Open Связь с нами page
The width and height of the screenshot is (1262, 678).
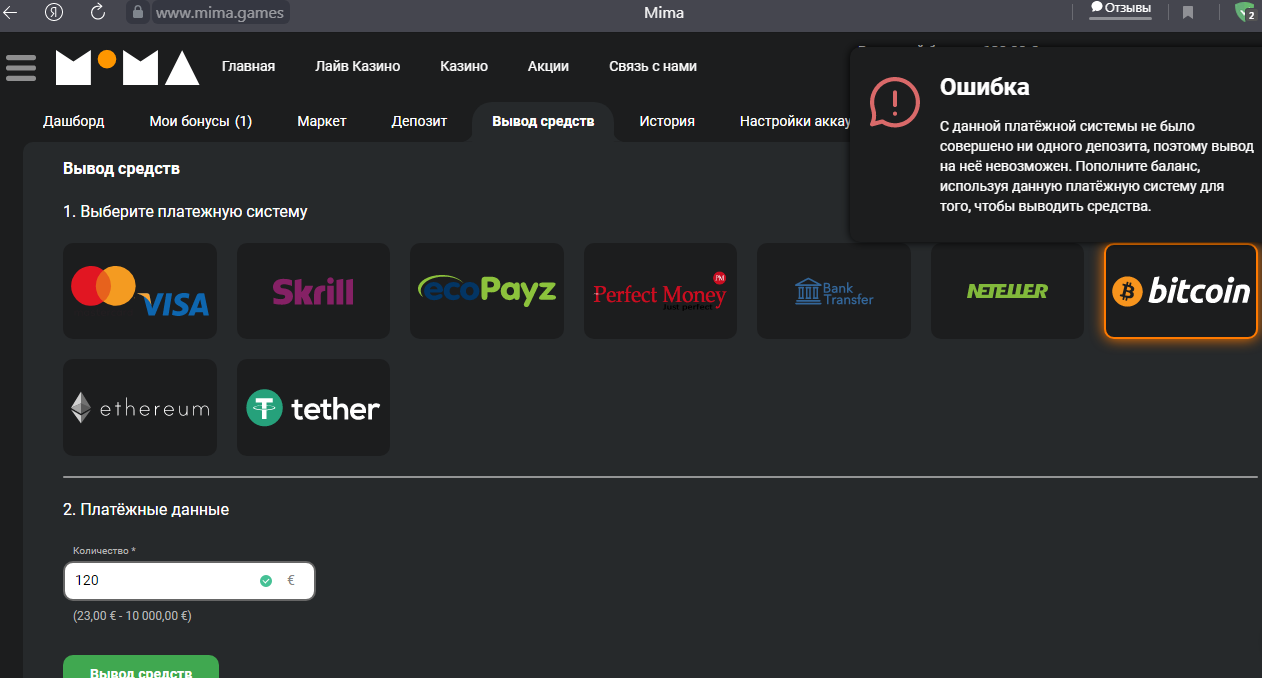[x=653, y=66]
